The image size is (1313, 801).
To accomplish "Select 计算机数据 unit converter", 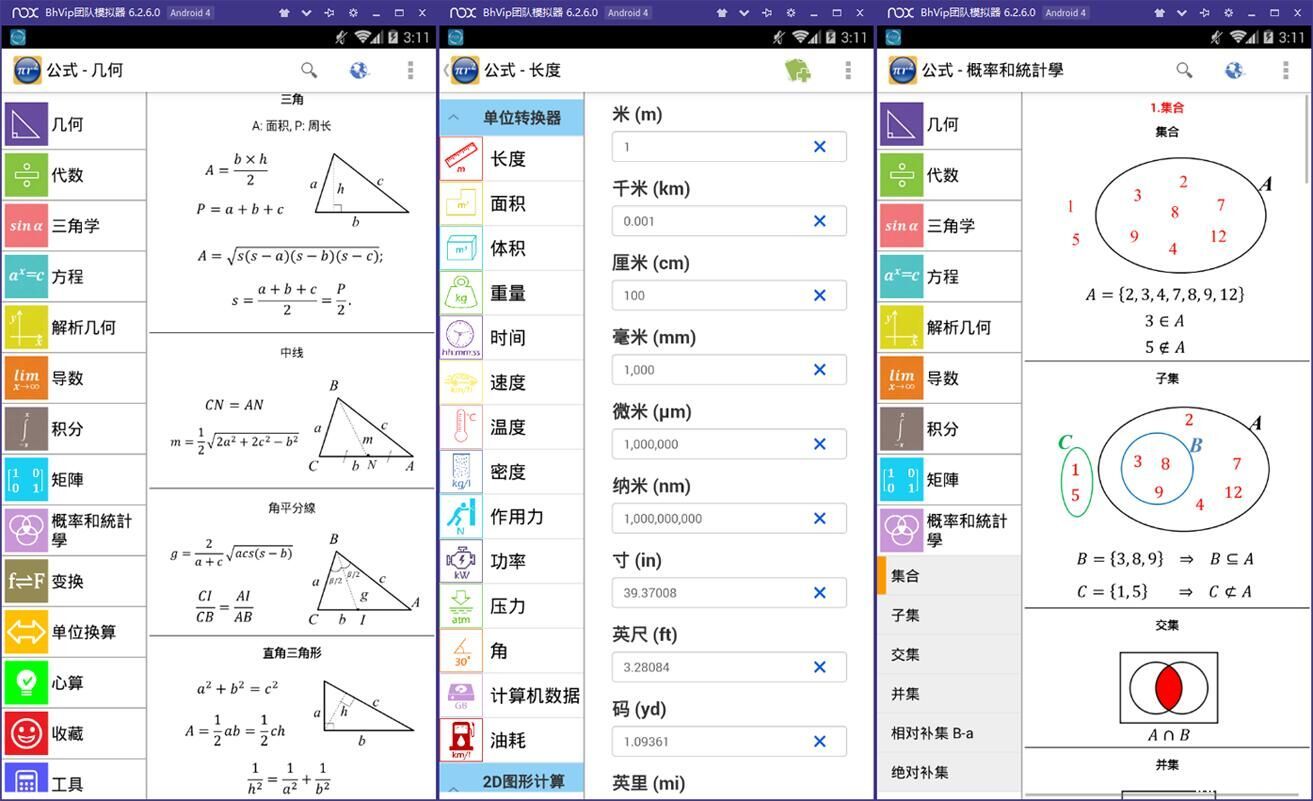I will (x=511, y=696).
